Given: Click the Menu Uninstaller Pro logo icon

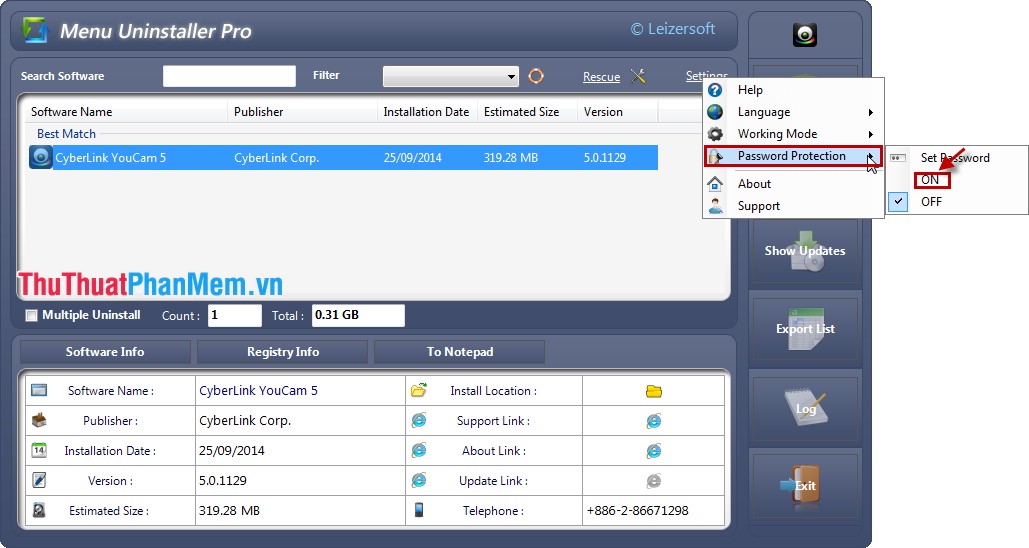Looking at the screenshot, I should [x=35, y=30].
